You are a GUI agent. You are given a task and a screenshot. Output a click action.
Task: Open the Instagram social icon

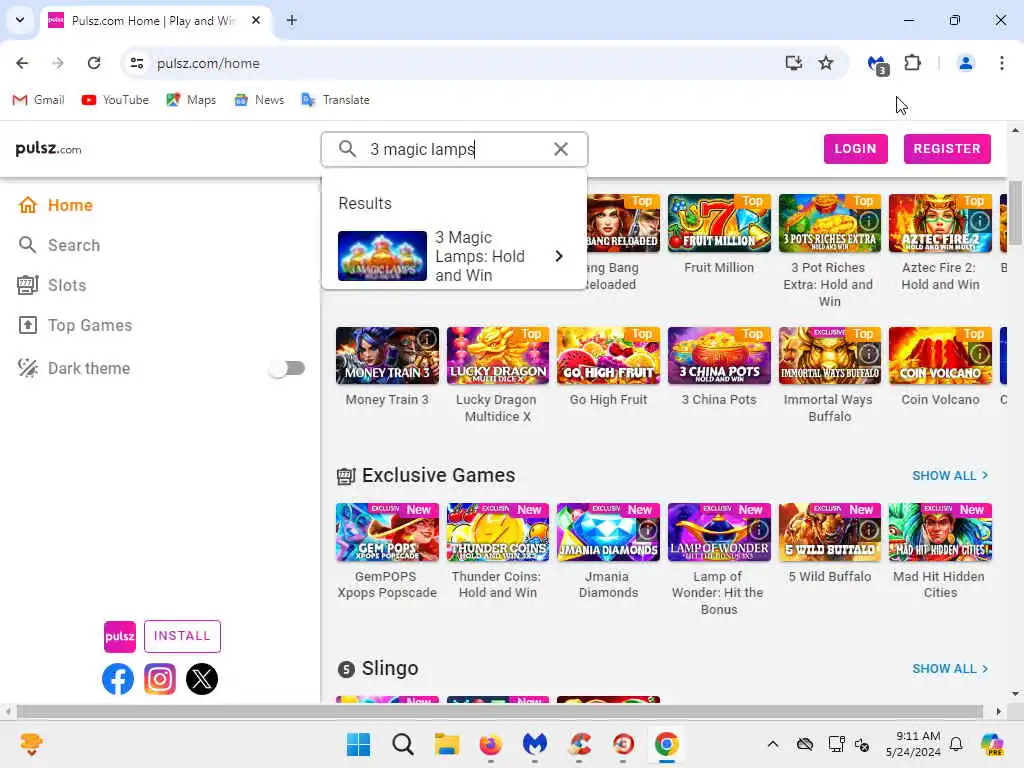(x=160, y=679)
